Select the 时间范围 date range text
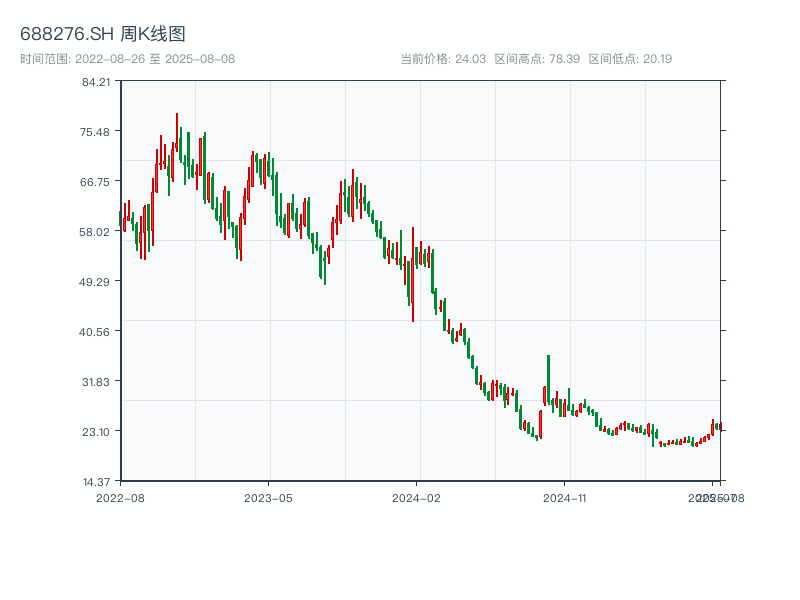 [x=127, y=59]
